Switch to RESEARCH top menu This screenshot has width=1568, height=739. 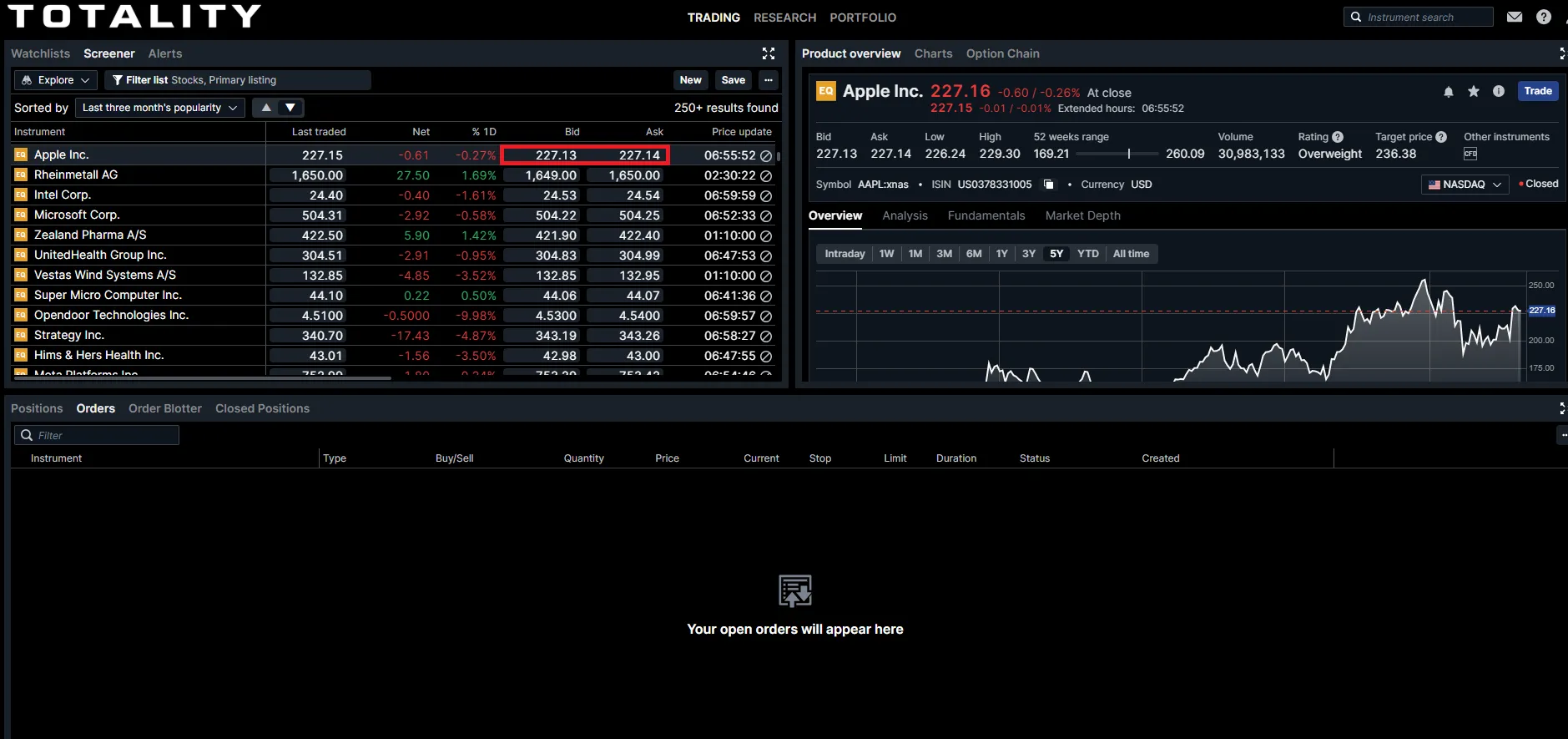pos(784,18)
